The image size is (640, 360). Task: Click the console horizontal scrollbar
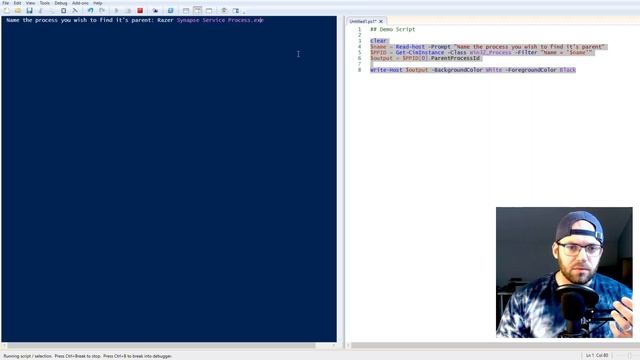point(161,345)
